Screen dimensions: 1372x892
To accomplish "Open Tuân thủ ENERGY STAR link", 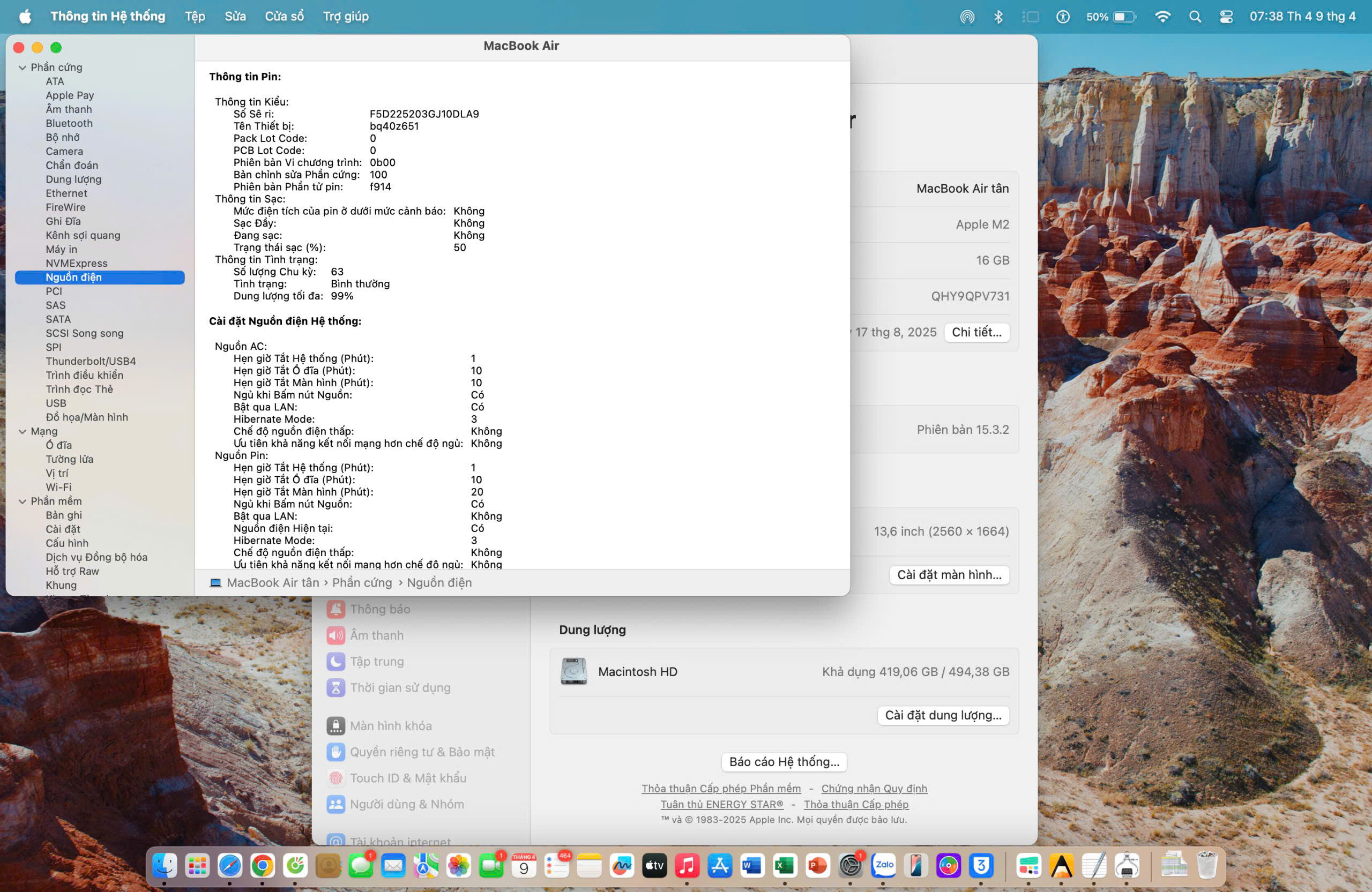I will coord(722,804).
